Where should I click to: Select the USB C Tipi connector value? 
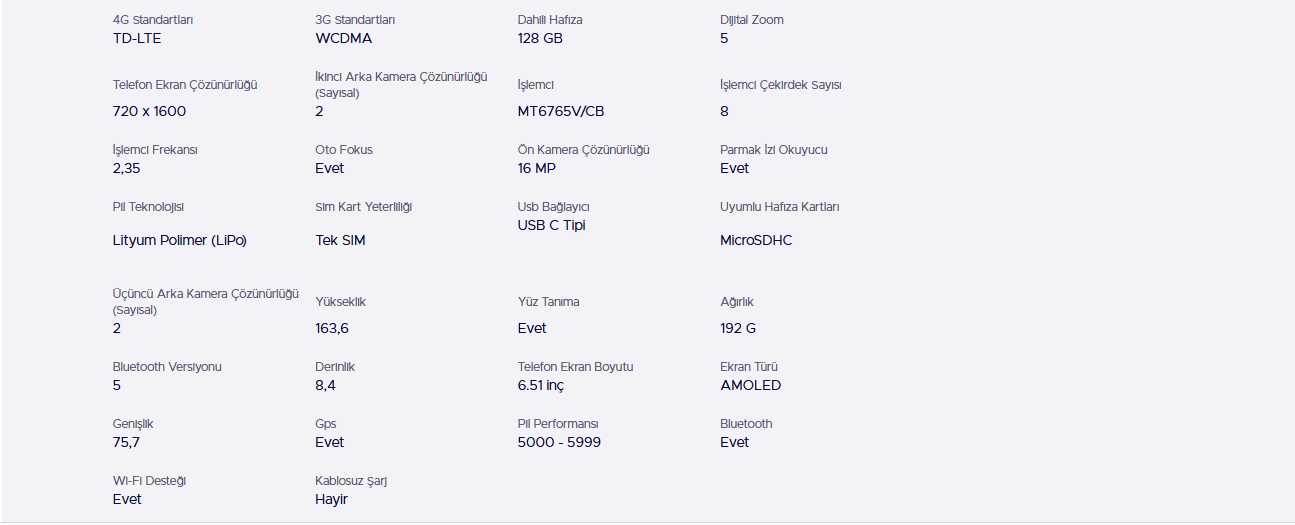(552, 225)
